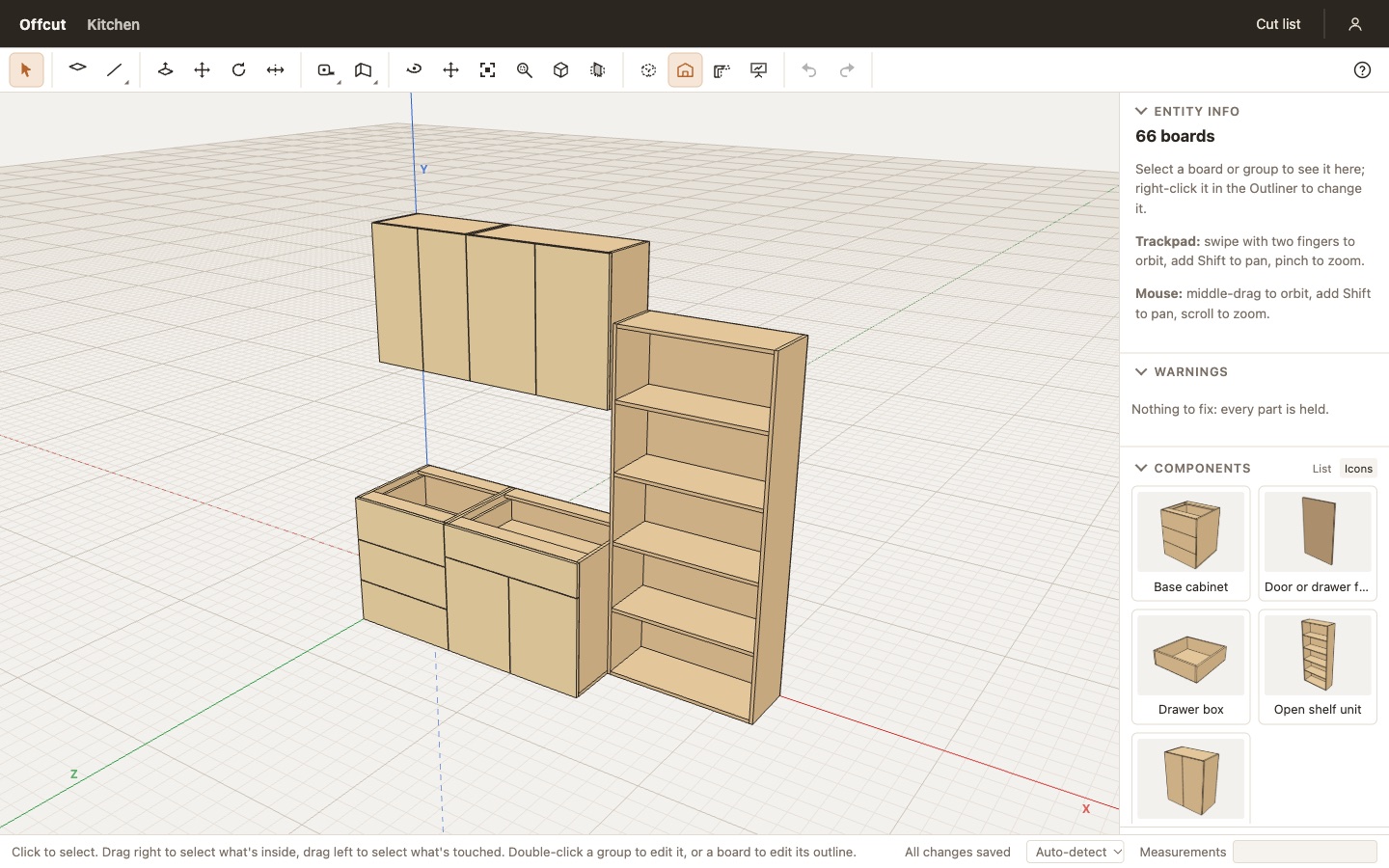Select the Move tool beside Rotate
Viewport: 1389px width, 868px height.
[203, 70]
